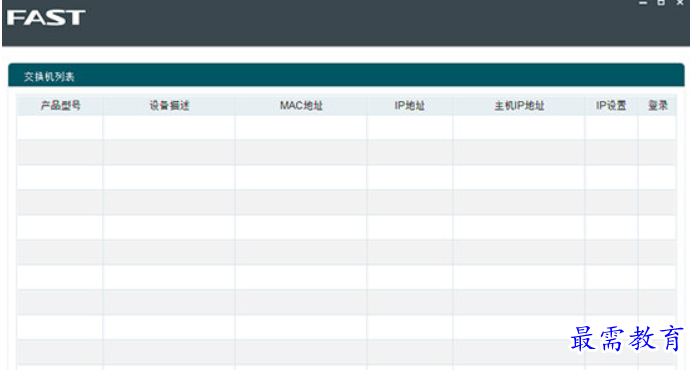Select first row cell under 设备描述

coord(169,128)
